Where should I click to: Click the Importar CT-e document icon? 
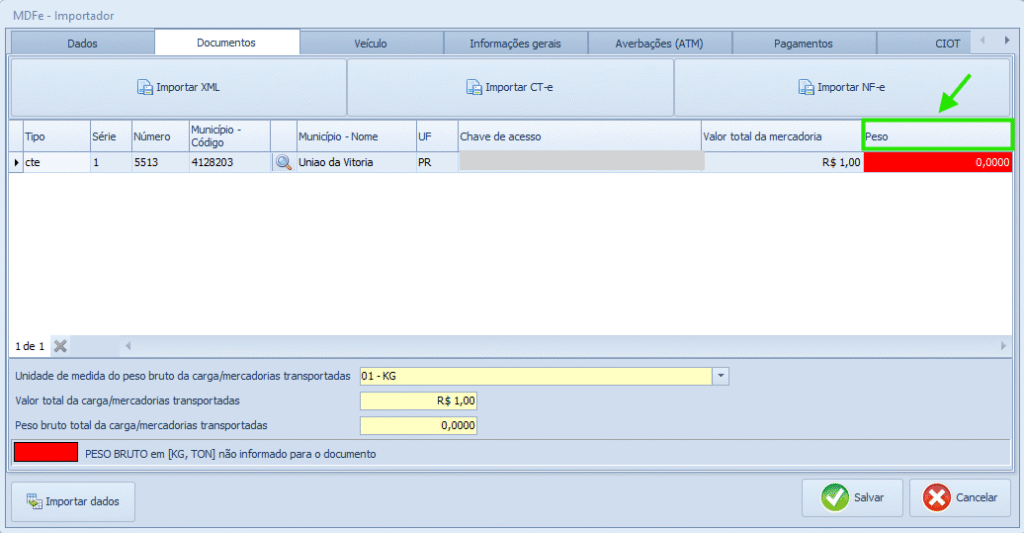tap(473, 87)
